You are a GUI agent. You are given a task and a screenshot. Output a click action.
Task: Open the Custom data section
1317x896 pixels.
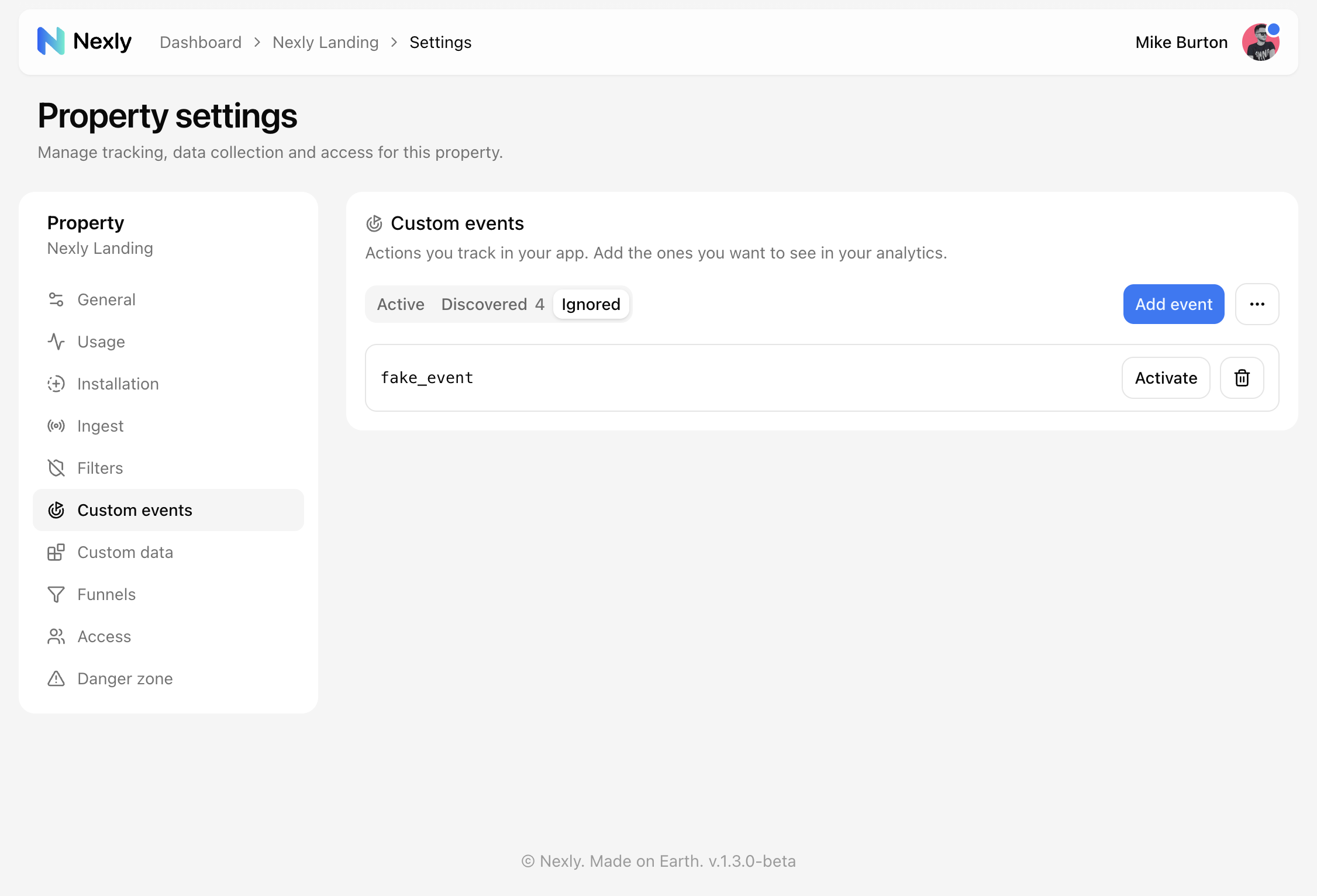(x=168, y=552)
